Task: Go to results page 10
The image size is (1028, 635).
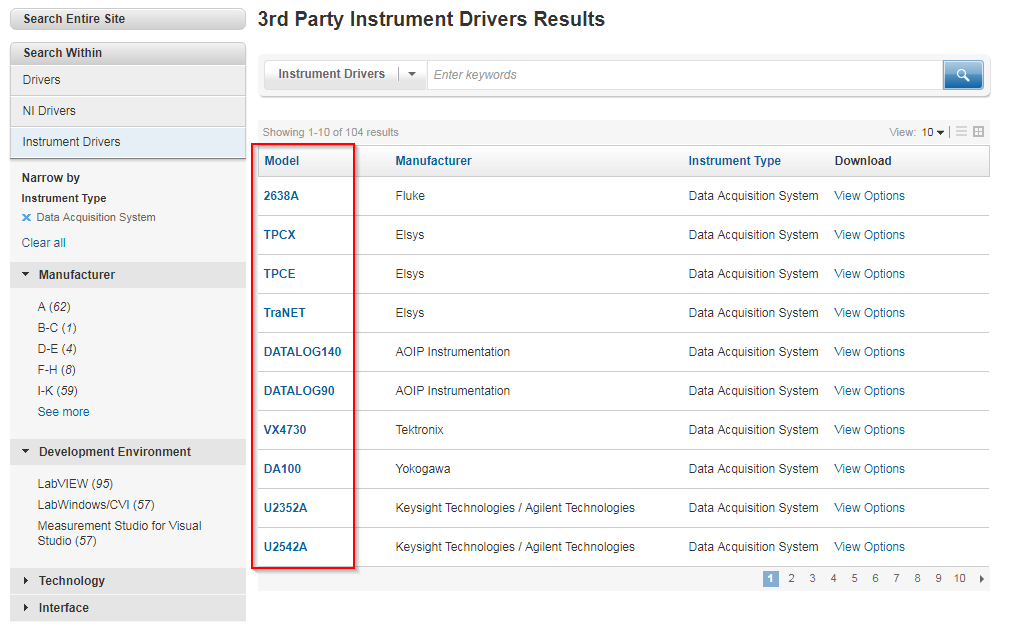Action: [960, 579]
